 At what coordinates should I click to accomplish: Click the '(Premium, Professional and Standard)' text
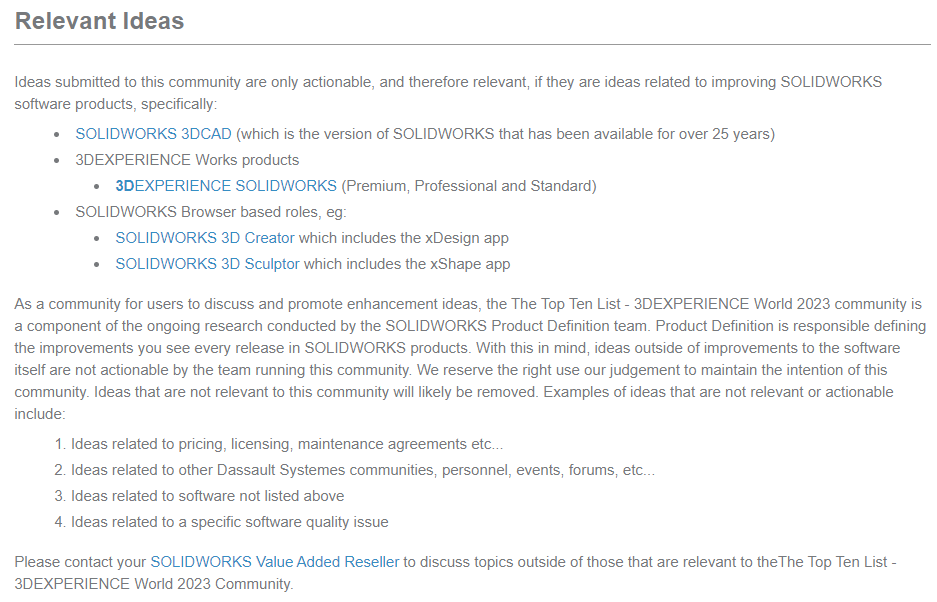point(469,186)
